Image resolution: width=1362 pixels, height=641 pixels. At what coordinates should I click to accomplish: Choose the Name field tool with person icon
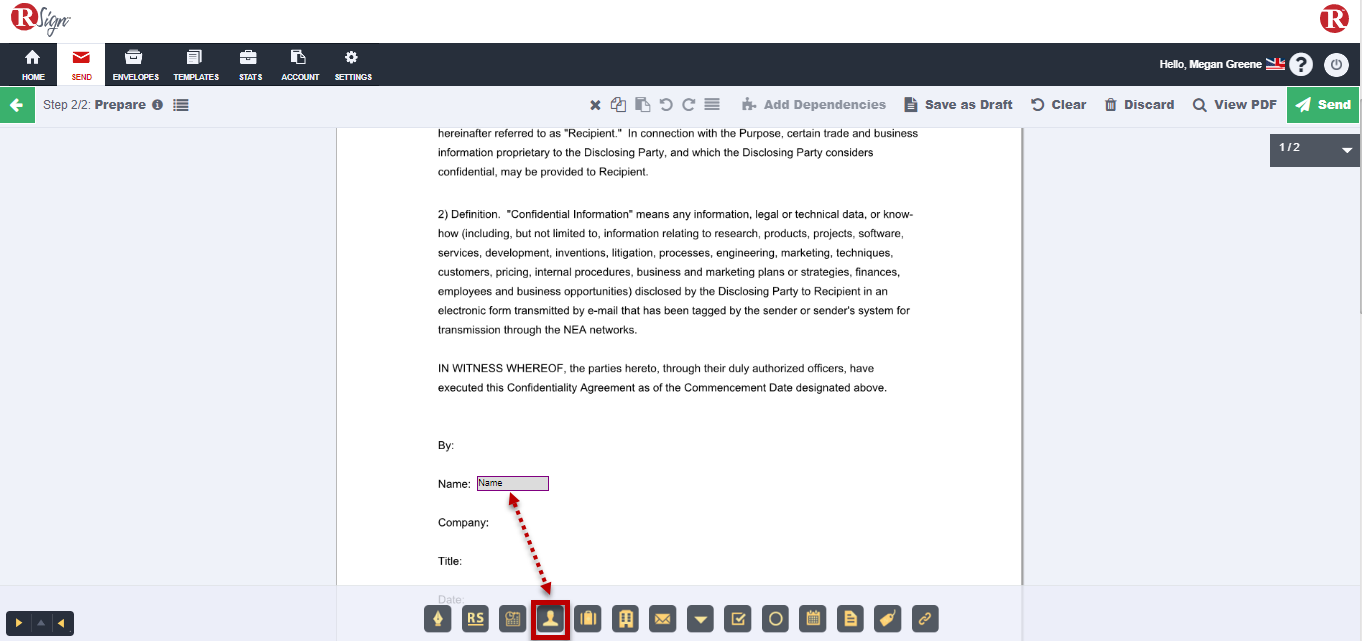click(x=550, y=619)
